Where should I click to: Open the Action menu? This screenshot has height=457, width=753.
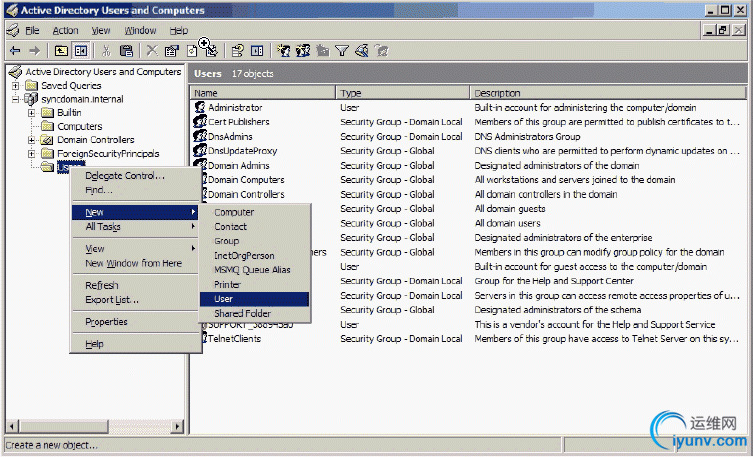pyautogui.click(x=65, y=31)
